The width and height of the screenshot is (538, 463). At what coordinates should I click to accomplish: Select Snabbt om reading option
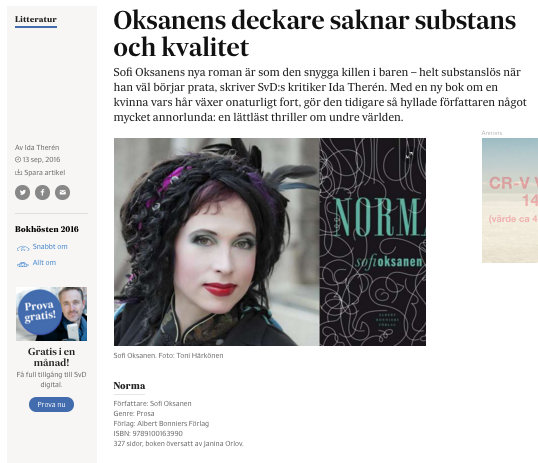[50, 246]
